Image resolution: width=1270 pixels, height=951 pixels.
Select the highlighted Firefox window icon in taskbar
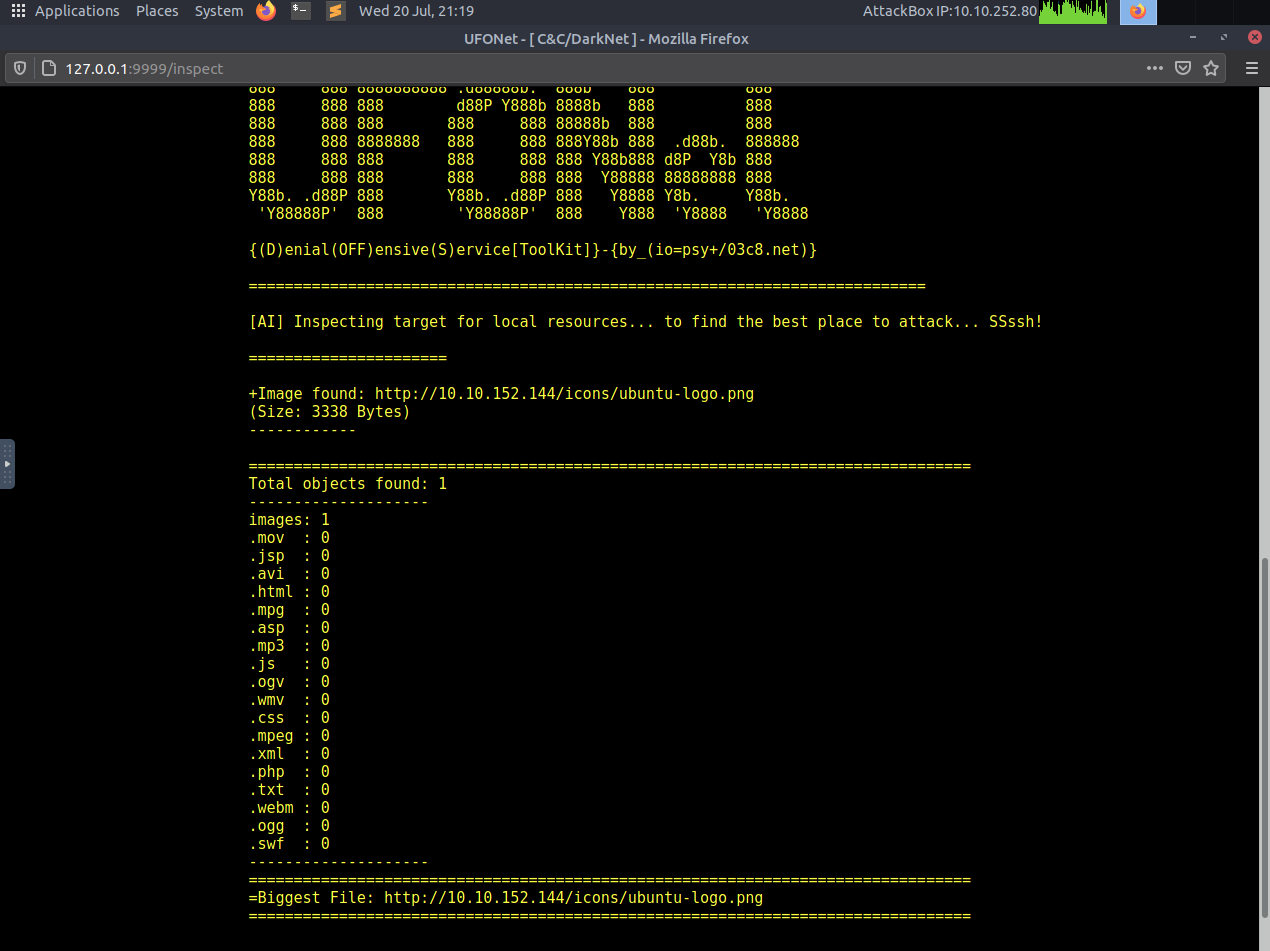[x=1138, y=12]
